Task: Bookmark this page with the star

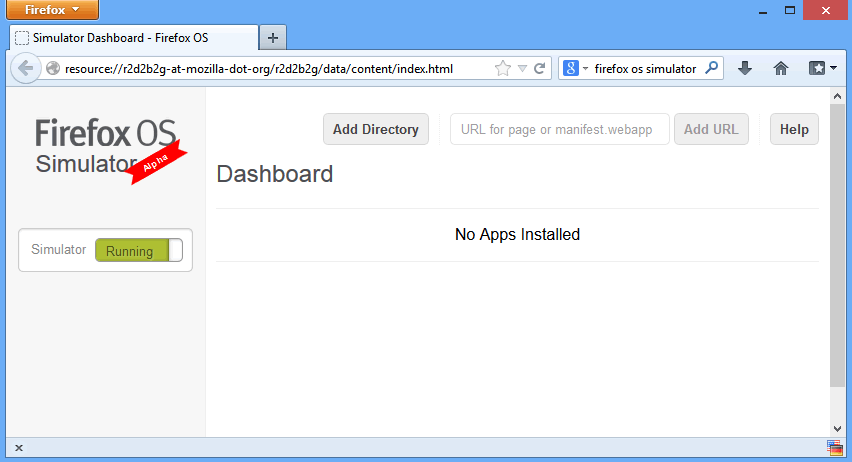Action: 503,68
